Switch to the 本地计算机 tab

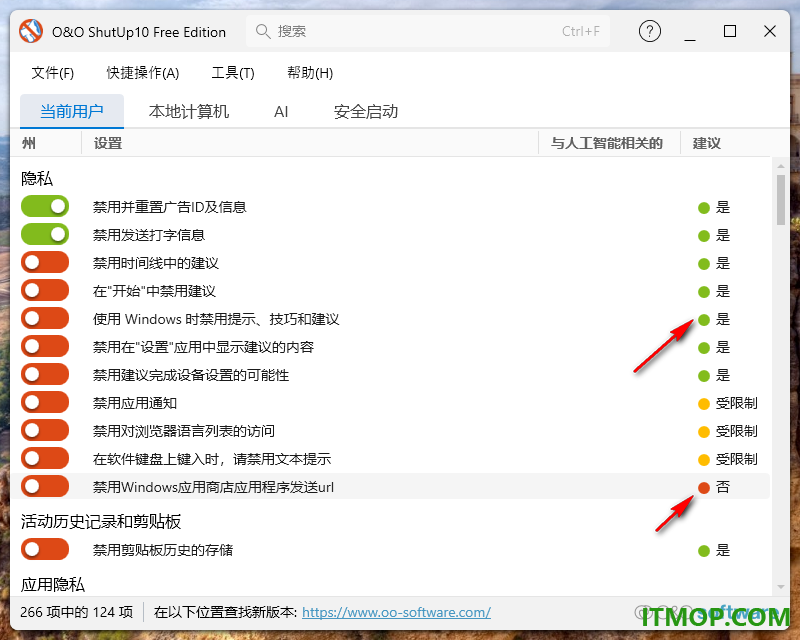189,111
